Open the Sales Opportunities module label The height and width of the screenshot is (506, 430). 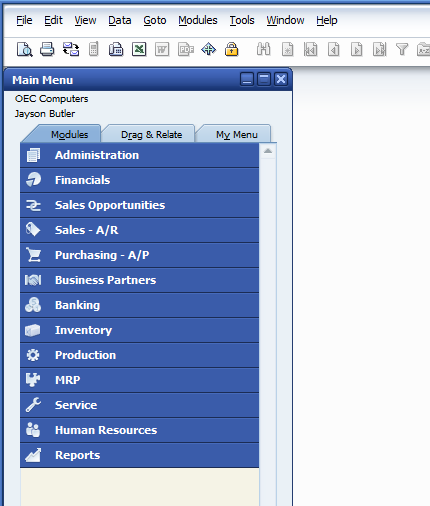click(x=110, y=205)
